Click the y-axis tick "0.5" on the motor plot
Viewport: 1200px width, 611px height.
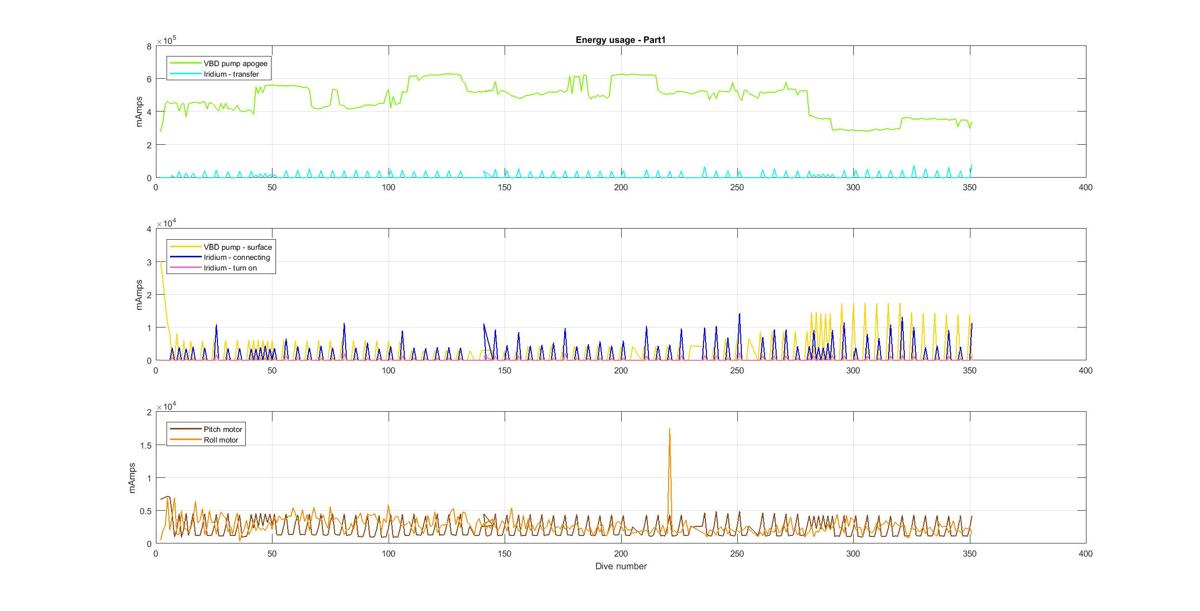145,511
